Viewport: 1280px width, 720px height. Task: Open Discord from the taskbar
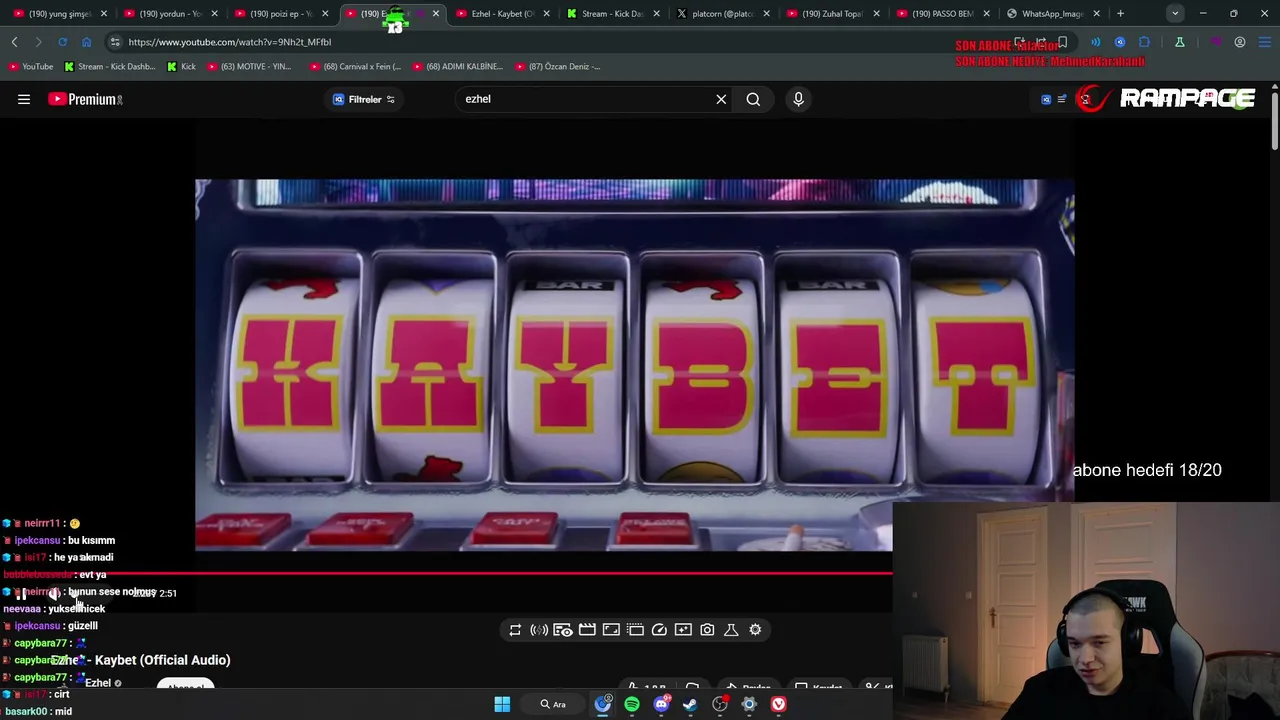coord(661,704)
